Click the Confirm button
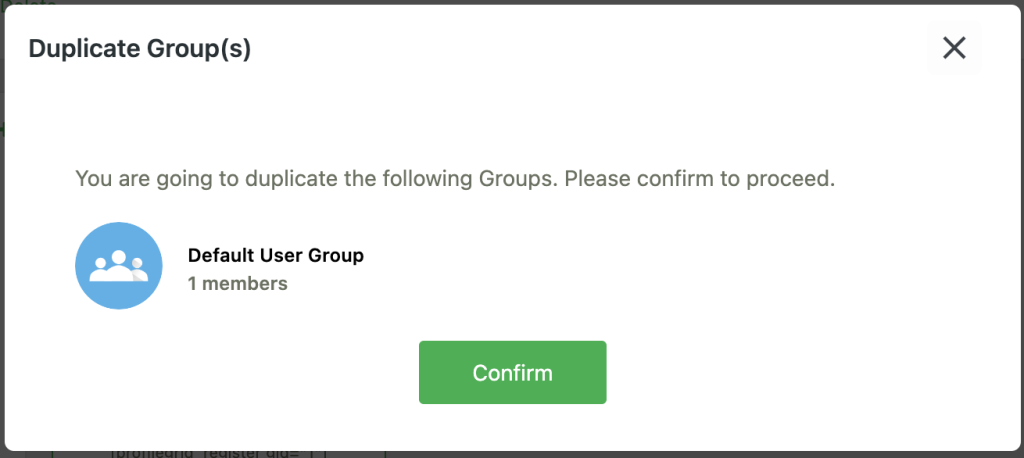1024x458 pixels. pyautogui.click(x=512, y=373)
